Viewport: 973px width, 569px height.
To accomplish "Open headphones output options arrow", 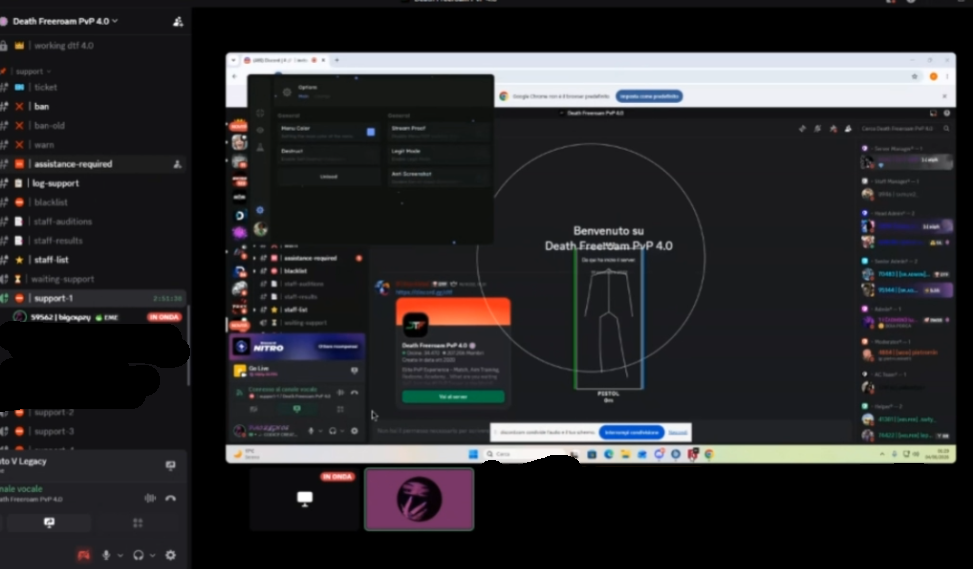I will [x=152, y=555].
